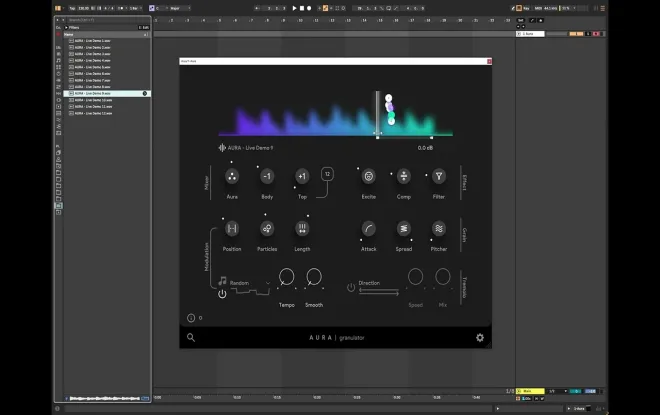Click the AURA - Live Demo 9 sample name
The width and height of the screenshot is (660, 415).
(250, 148)
